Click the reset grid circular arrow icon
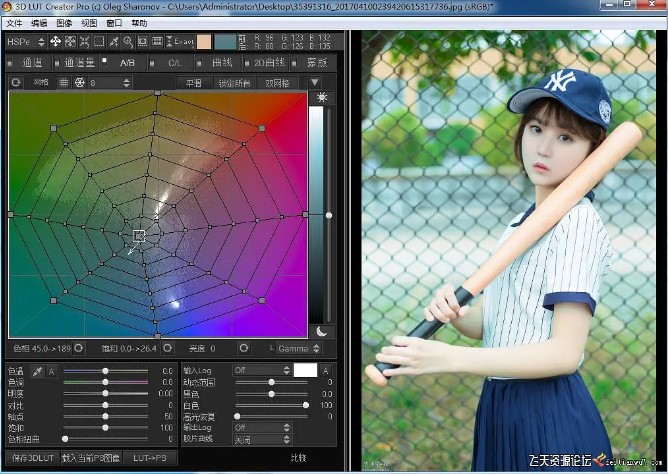Viewport: 668px width, 474px height. click(16, 82)
